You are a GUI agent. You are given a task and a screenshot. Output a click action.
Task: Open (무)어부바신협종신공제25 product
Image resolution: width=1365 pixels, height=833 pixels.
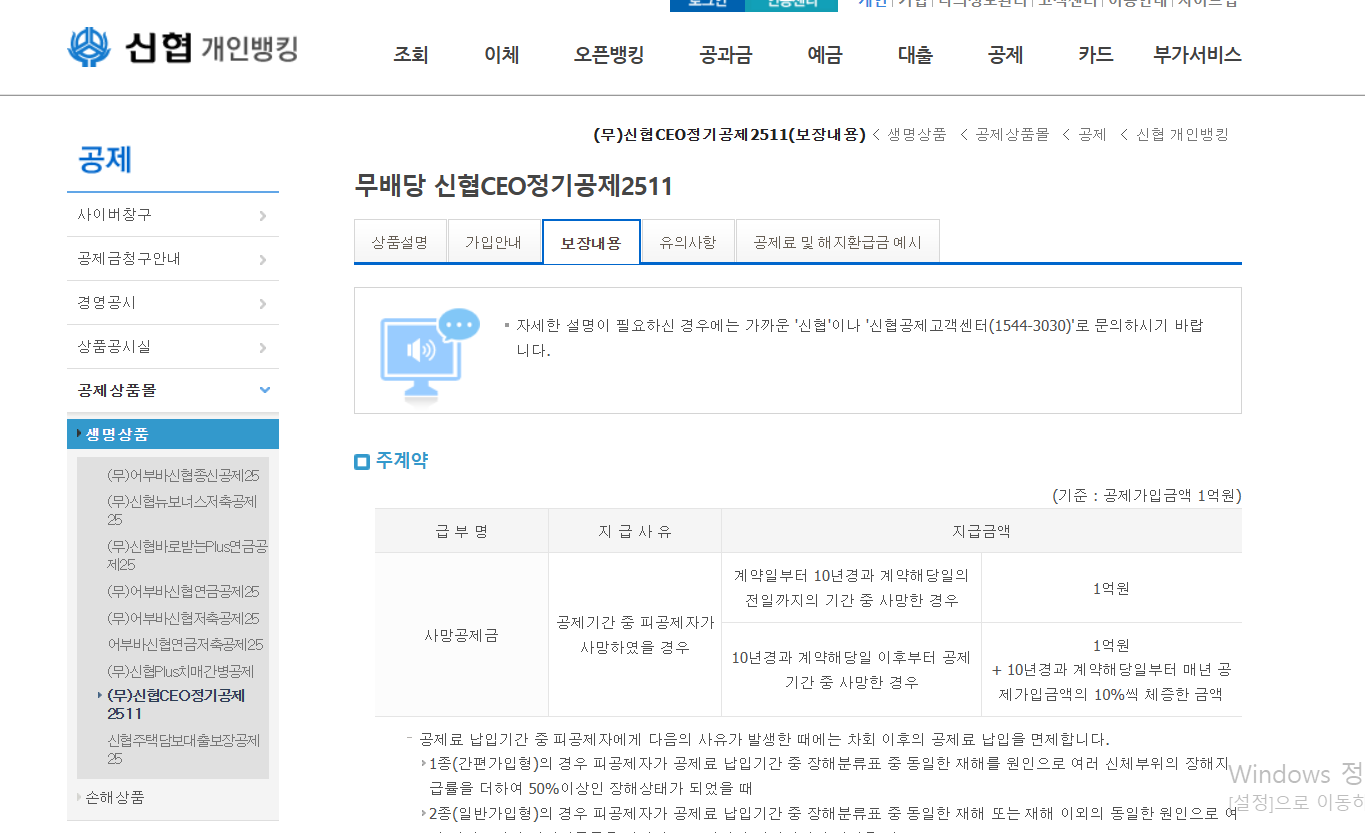[x=183, y=475]
